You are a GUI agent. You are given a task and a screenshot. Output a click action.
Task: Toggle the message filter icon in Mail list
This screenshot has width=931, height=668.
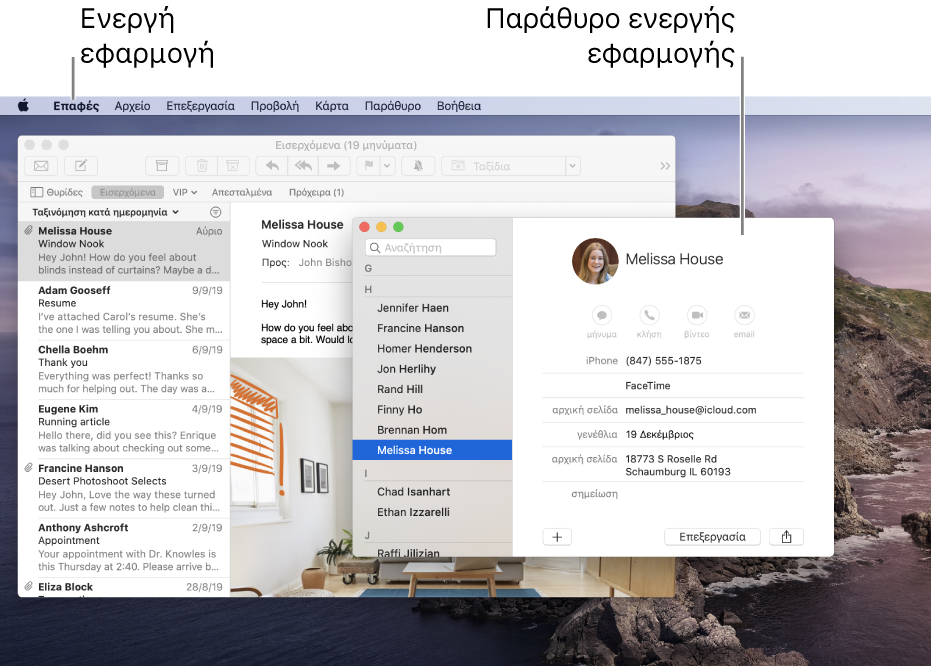tap(216, 212)
